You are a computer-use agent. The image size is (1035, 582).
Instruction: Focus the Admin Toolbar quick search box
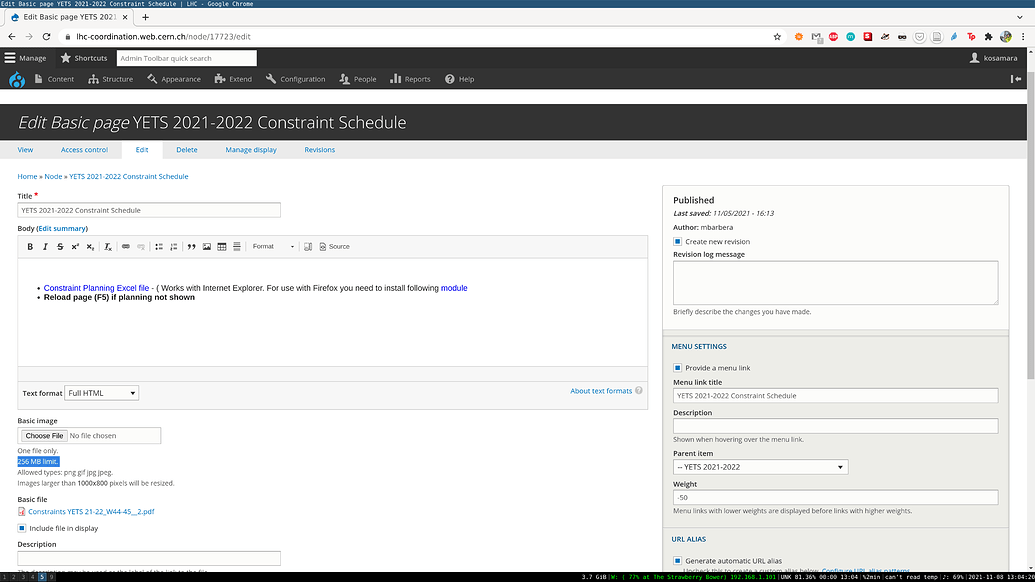tap(187, 58)
